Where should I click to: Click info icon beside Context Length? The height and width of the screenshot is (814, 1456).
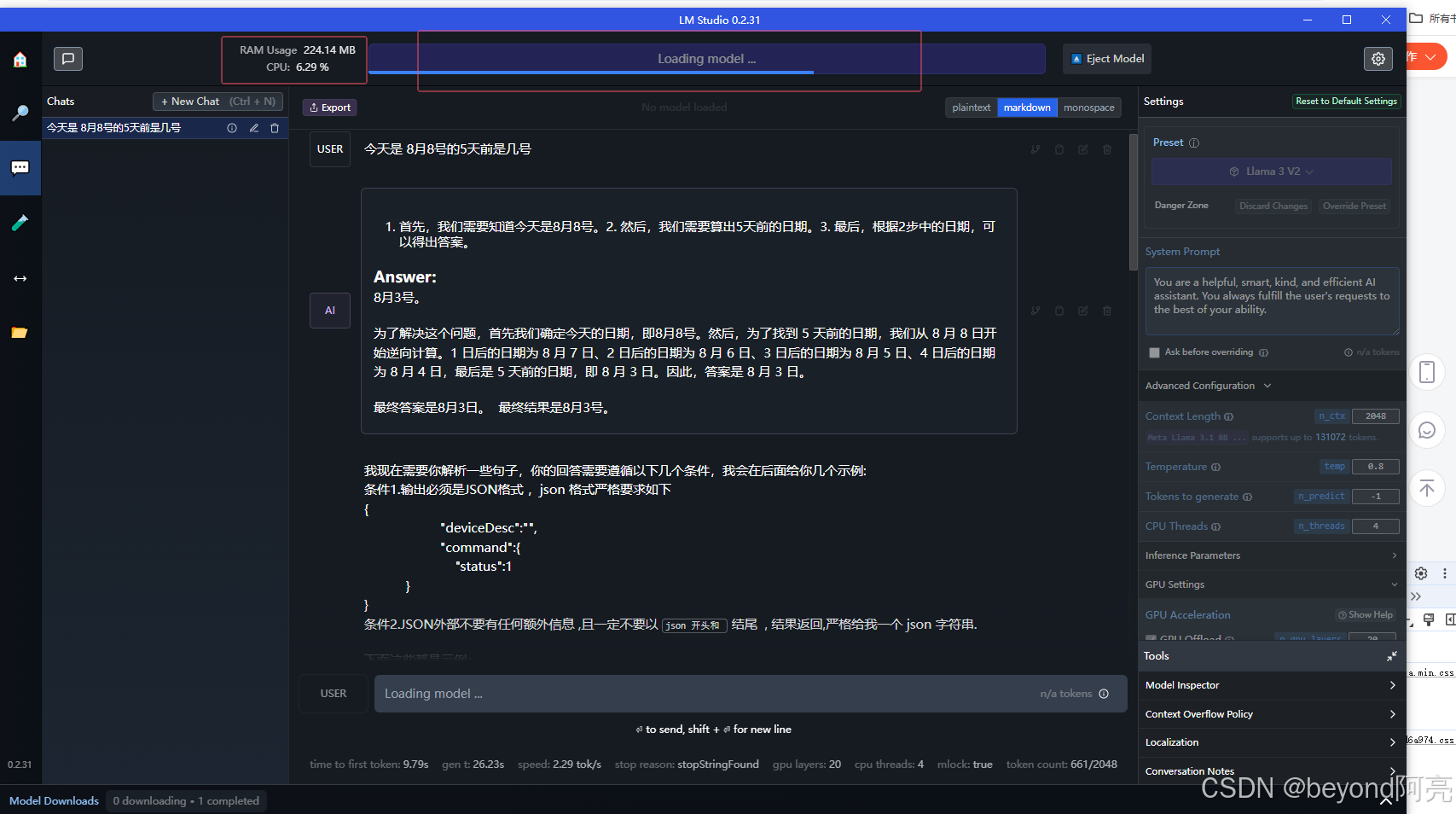click(1229, 417)
